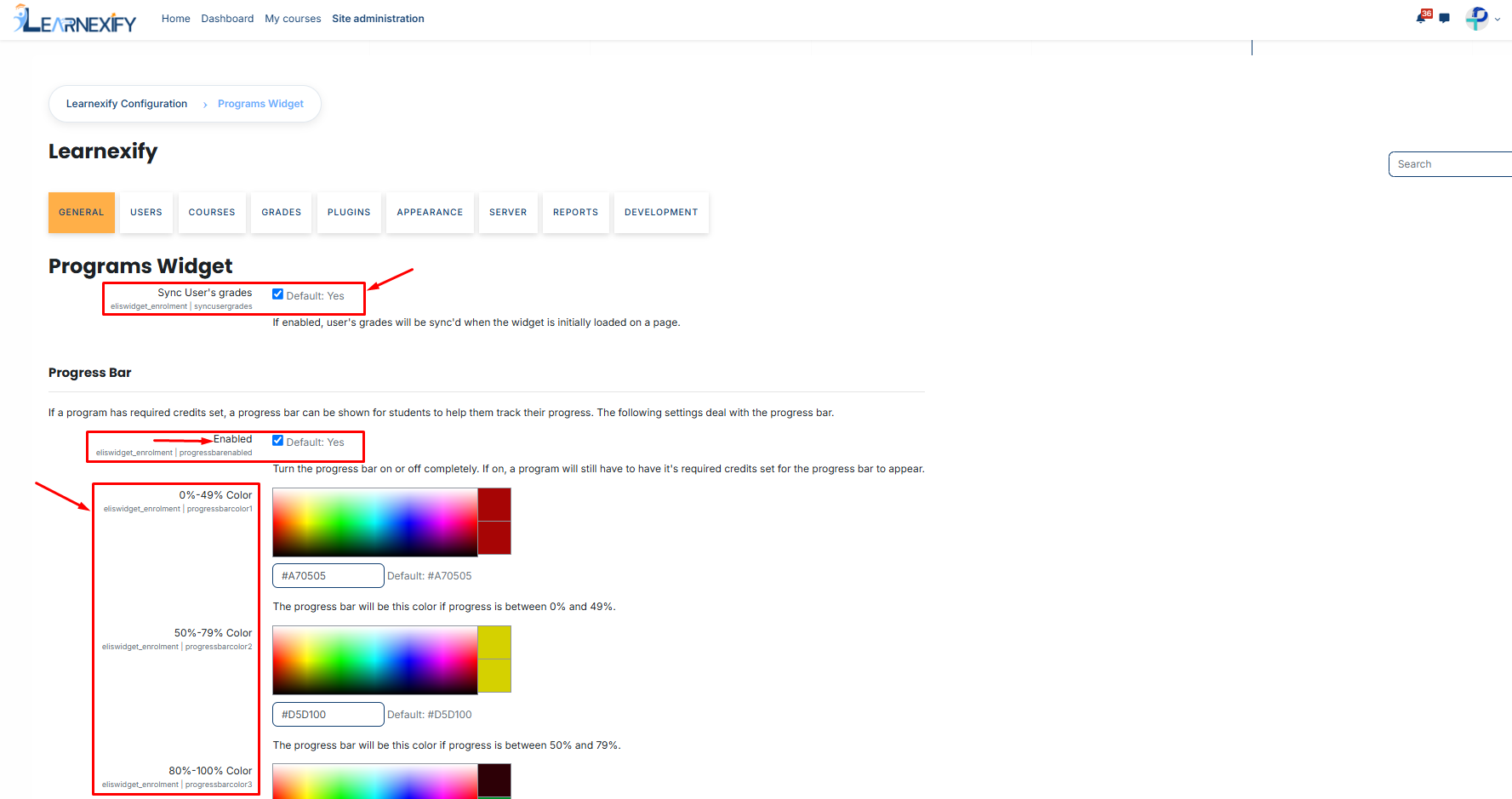Click the upper yellow swatch for 50%-79% color
Viewport: 1512px width, 799px height.
(494, 642)
